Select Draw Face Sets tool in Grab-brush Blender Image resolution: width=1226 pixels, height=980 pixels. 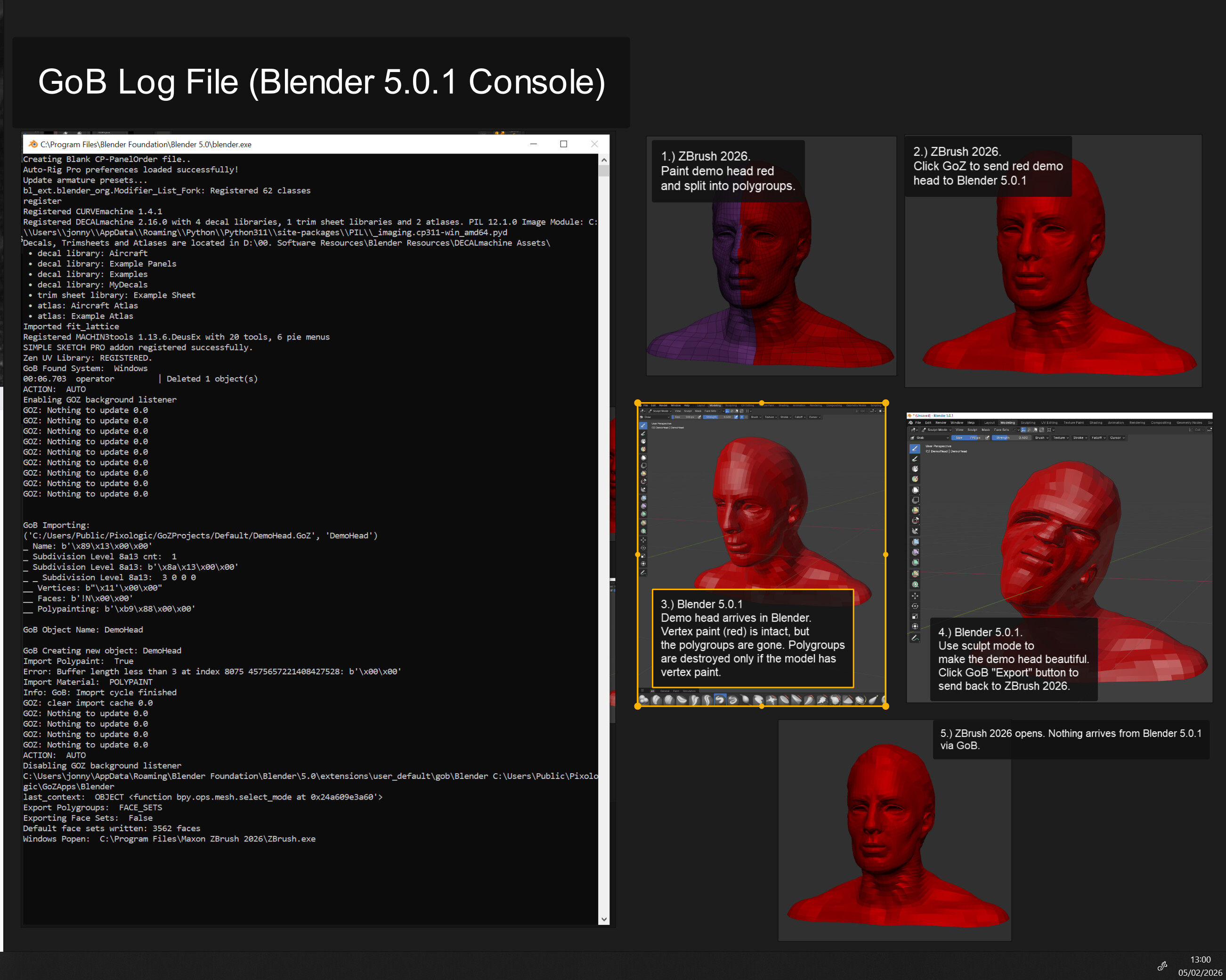(916, 478)
